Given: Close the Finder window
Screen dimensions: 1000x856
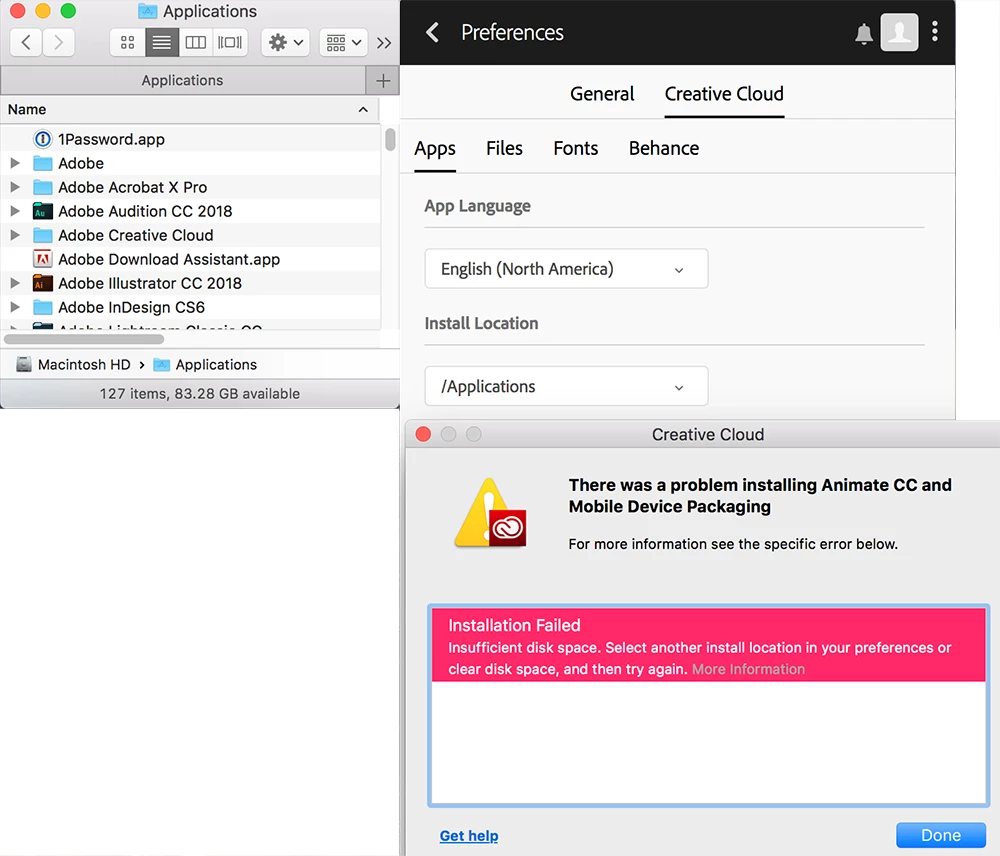Looking at the screenshot, I should point(18,11).
